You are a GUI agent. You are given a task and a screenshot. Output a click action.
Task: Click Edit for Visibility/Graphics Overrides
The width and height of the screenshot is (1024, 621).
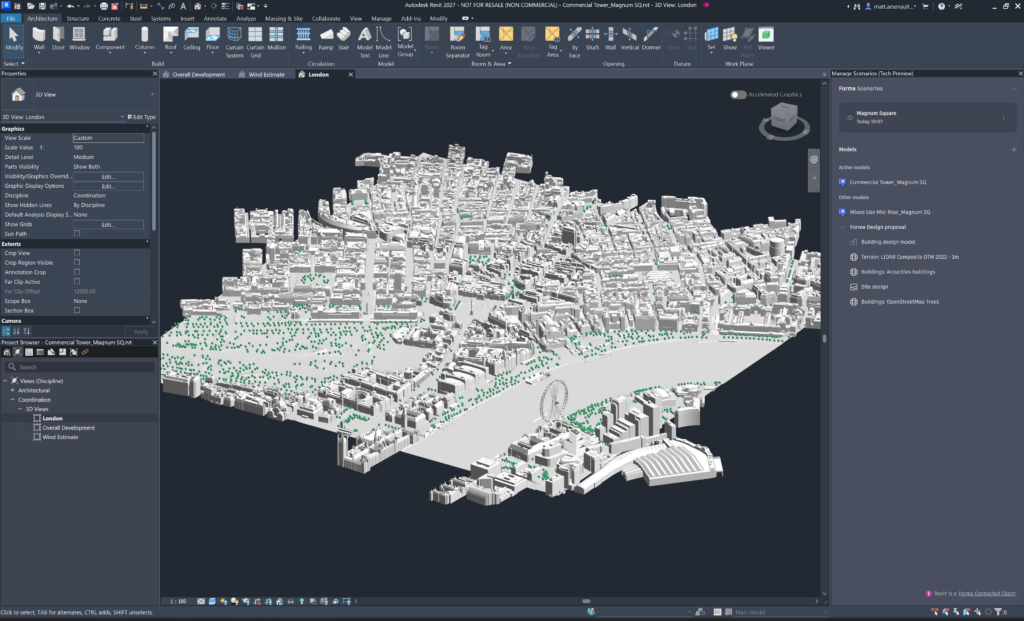coord(108,176)
